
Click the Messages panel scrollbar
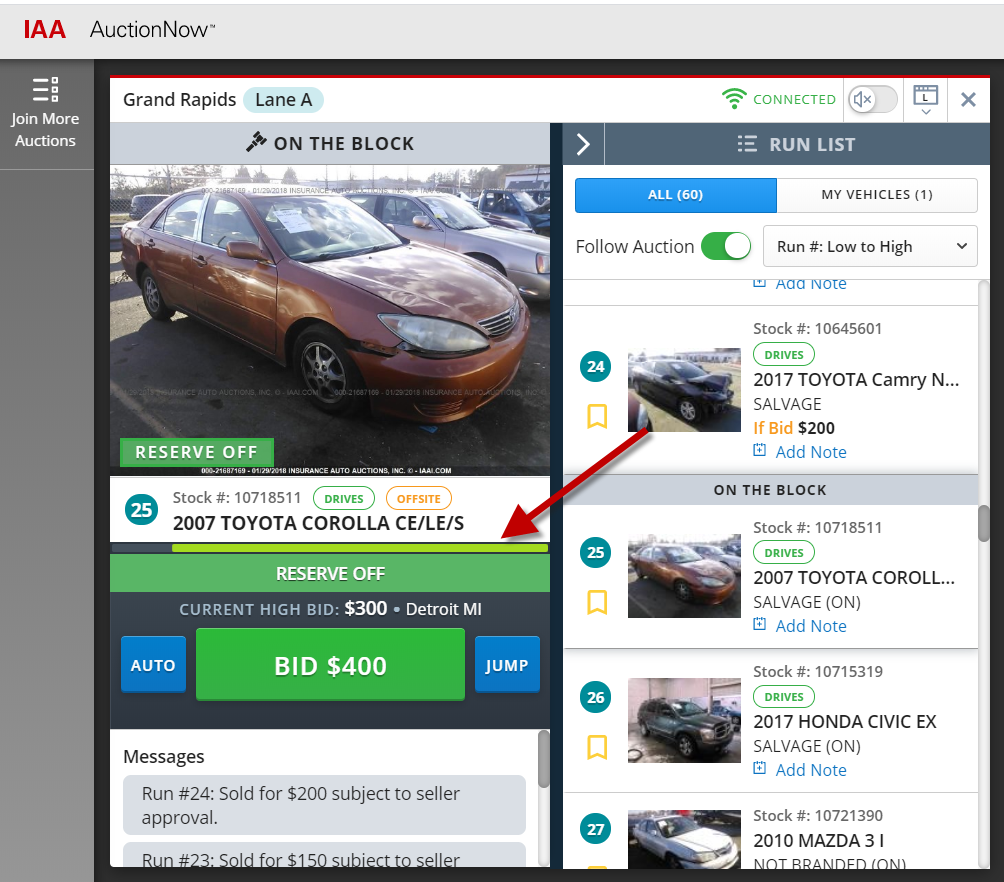point(544,760)
